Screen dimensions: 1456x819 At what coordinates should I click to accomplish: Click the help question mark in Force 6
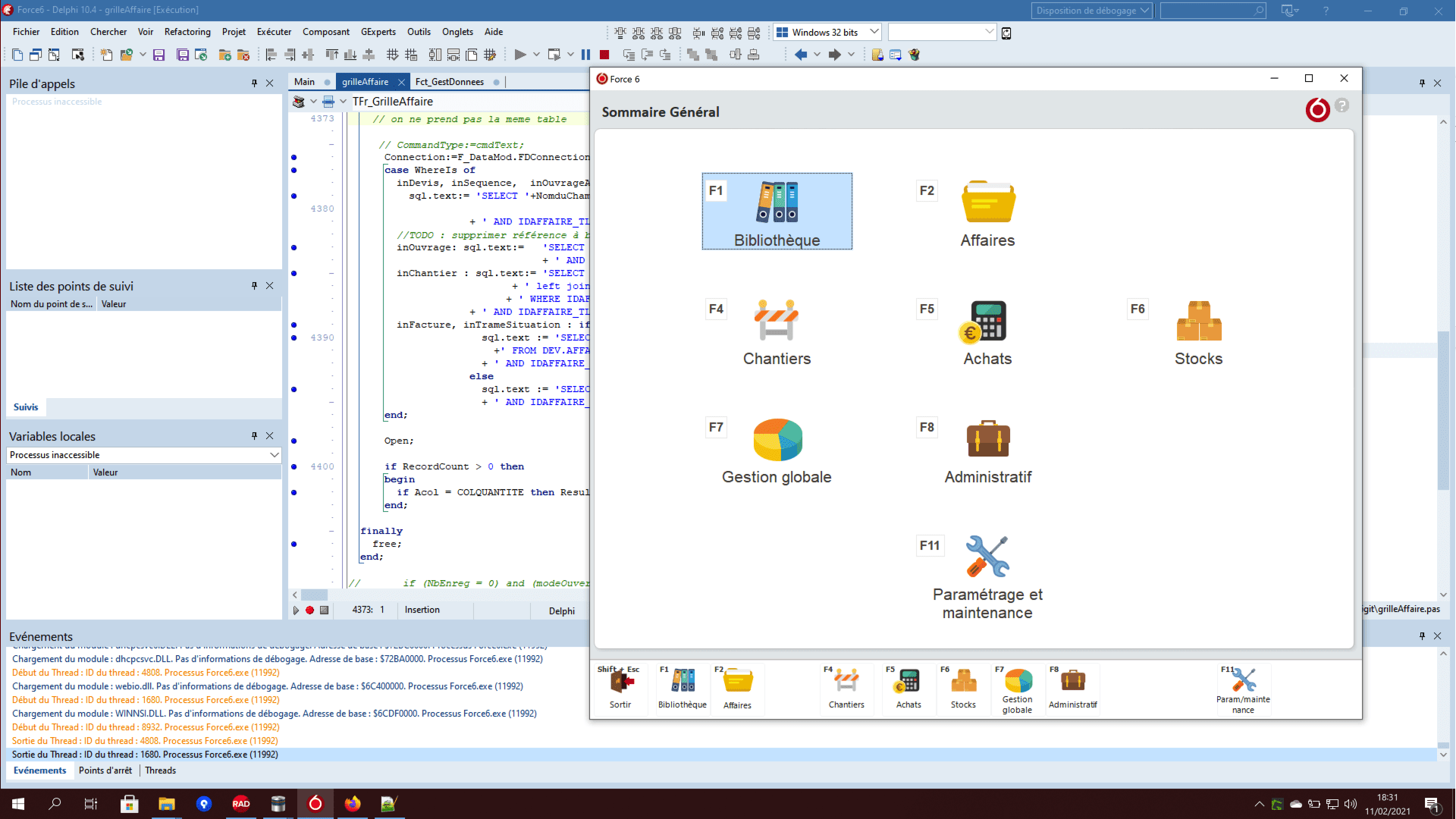(1342, 106)
